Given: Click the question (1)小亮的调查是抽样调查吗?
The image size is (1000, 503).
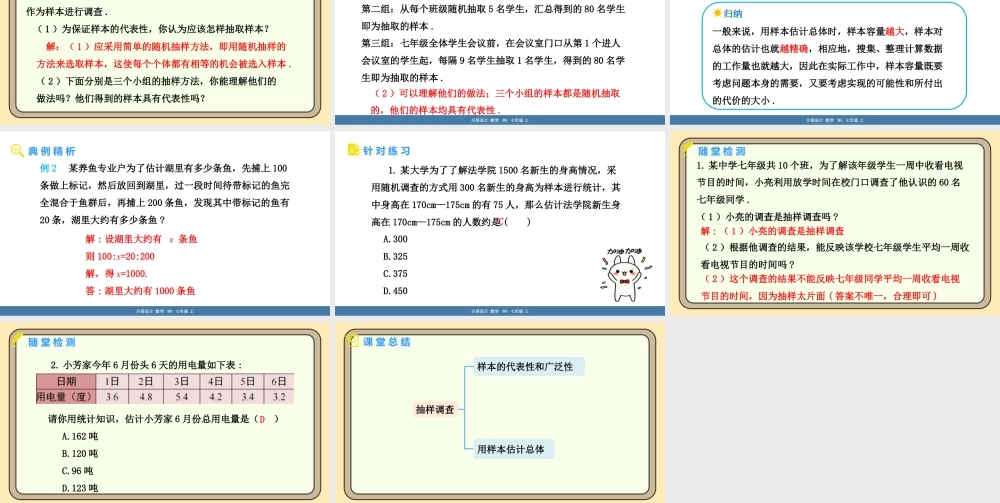Looking at the screenshot, I should click(x=770, y=216).
